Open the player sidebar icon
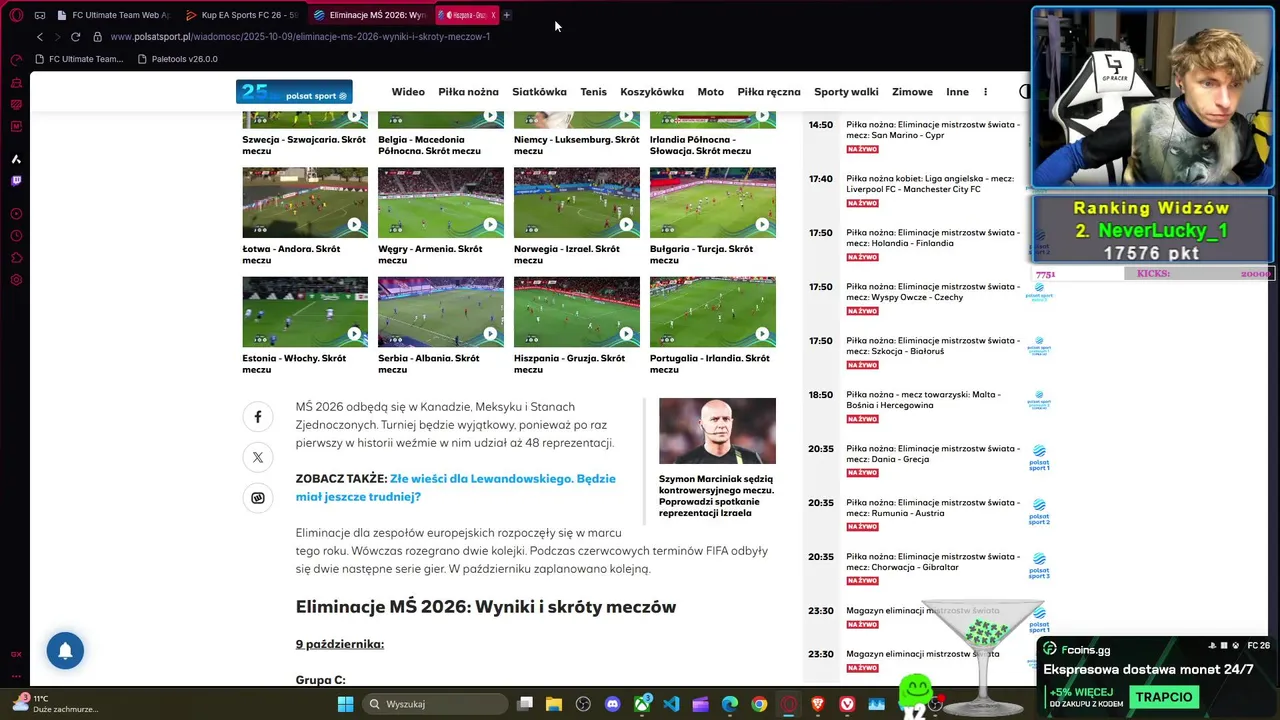Screen dimensions: 1280x720 coord(16,214)
